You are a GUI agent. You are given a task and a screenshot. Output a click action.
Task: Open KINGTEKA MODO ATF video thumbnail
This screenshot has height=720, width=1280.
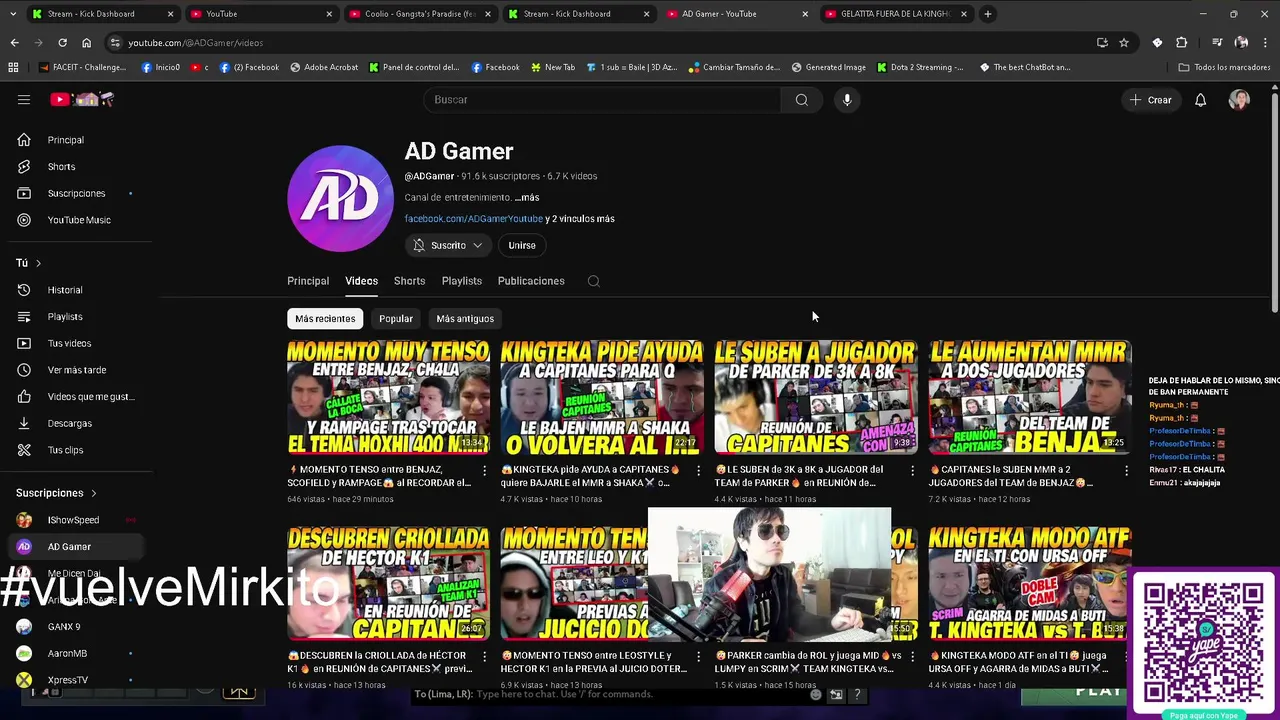tap(1030, 584)
